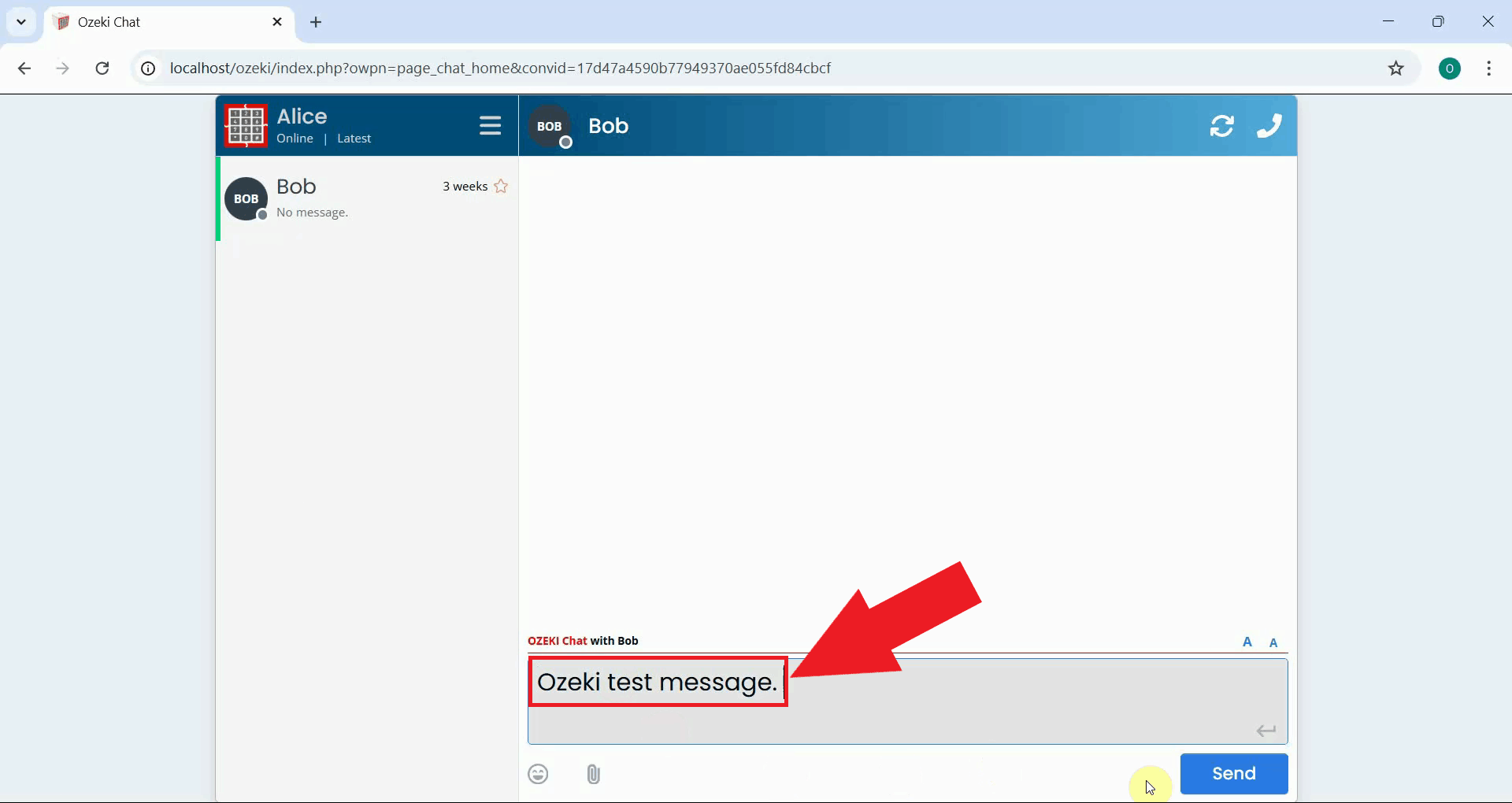Click the site info icon in address bar

[147, 68]
